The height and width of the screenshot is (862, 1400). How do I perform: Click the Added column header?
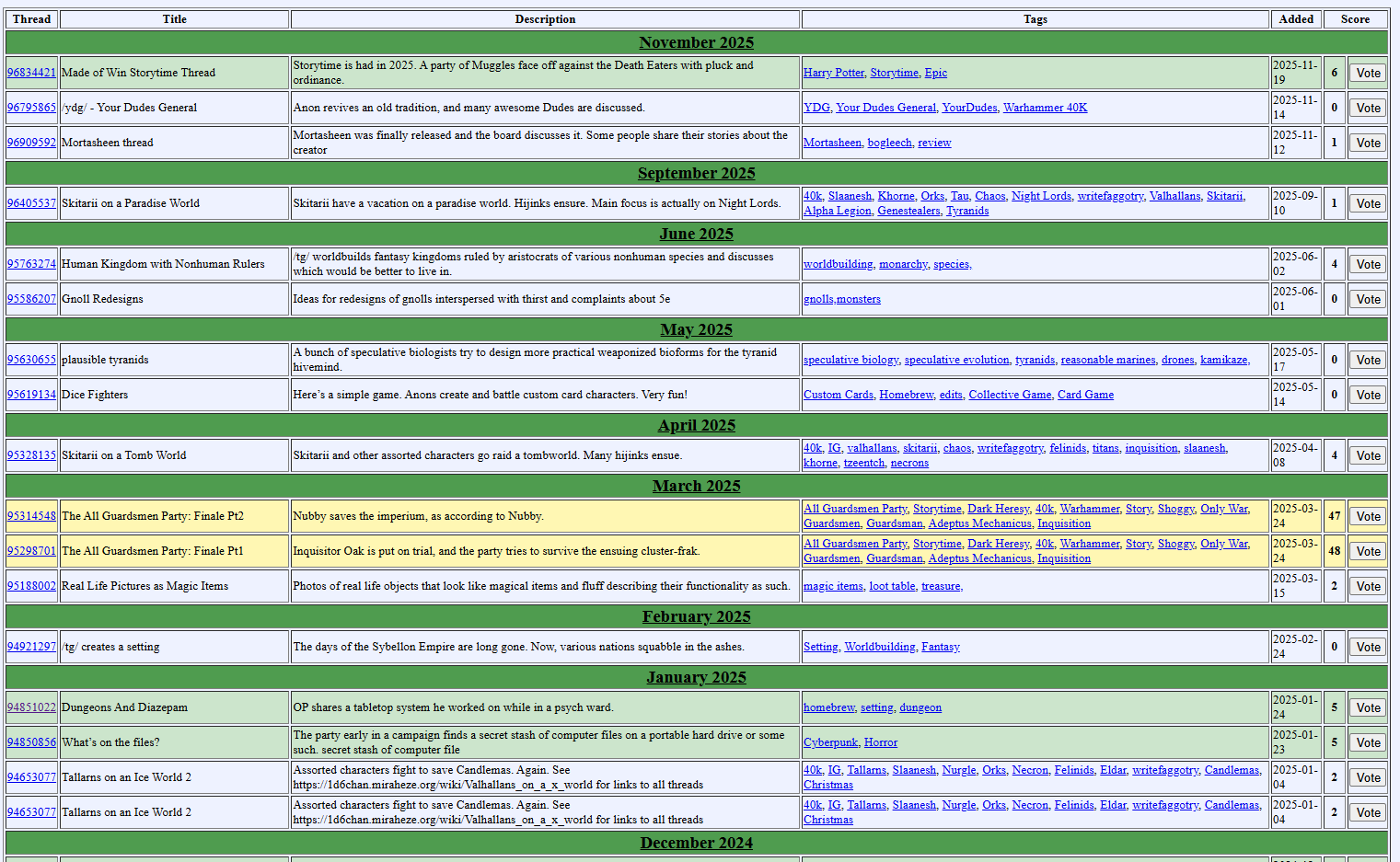[x=1296, y=19]
